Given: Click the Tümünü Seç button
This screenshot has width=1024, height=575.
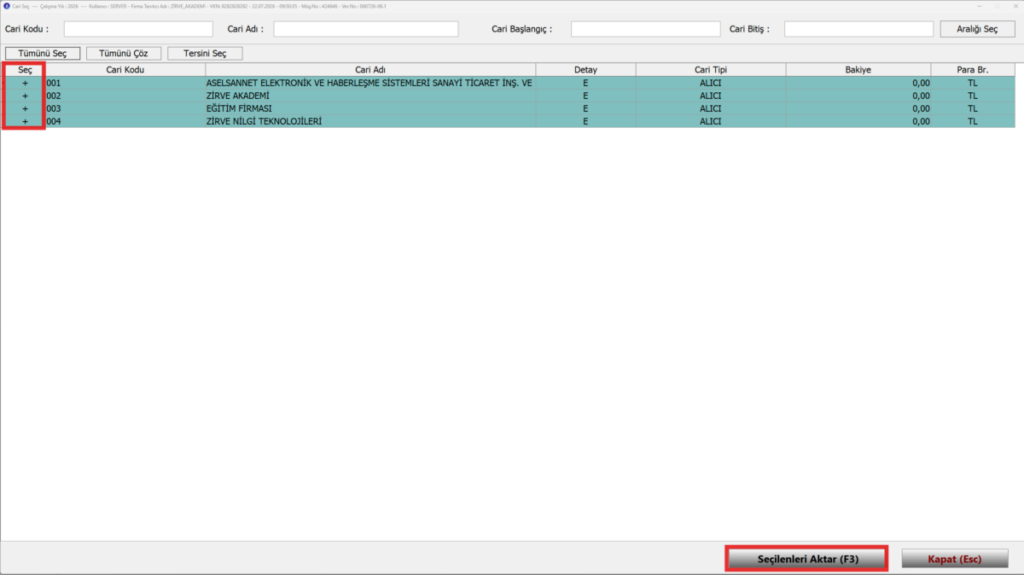Looking at the screenshot, I should click(x=42, y=53).
